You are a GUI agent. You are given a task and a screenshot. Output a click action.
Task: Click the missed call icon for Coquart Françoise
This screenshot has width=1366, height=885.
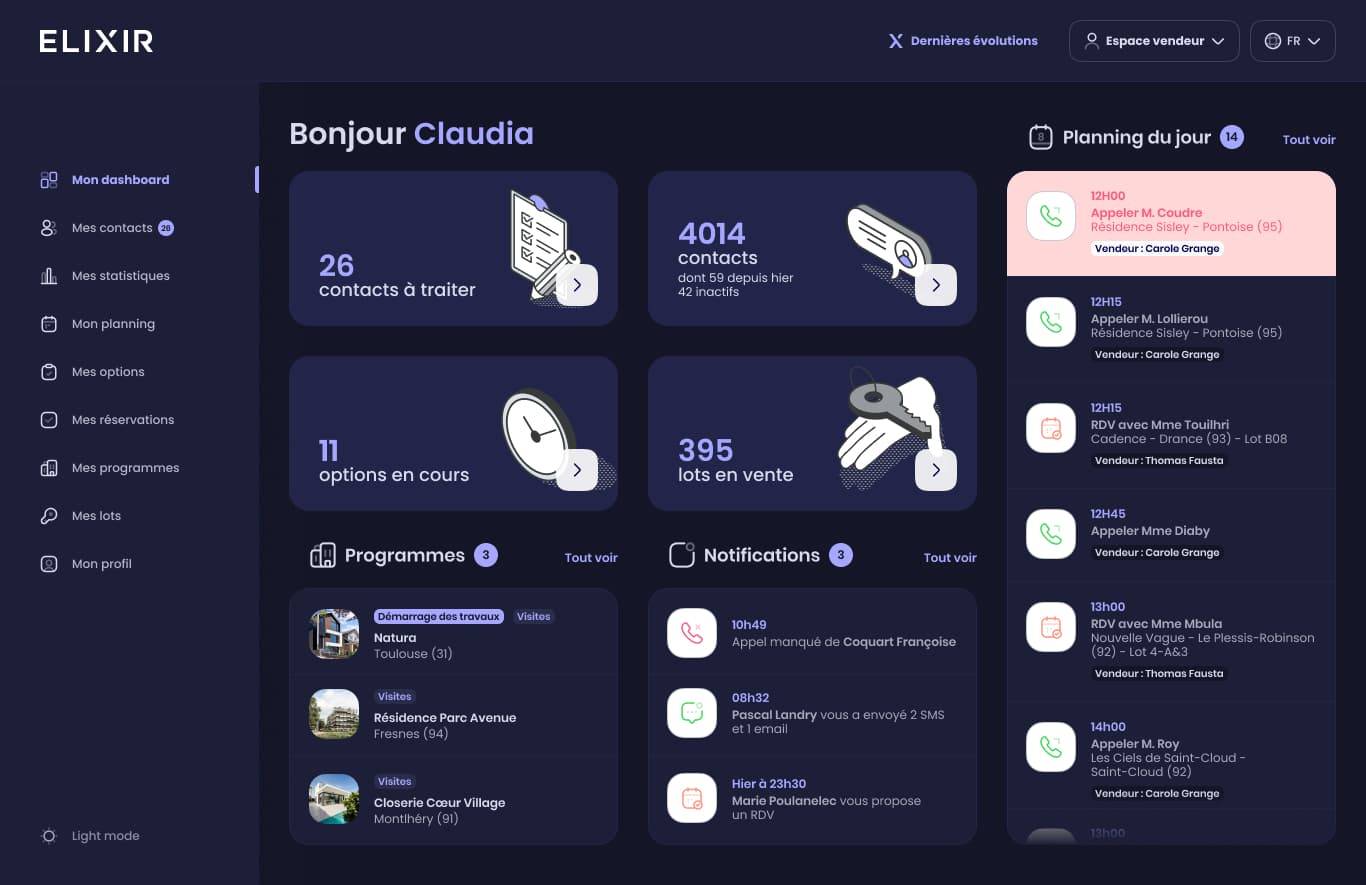click(691, 633)
